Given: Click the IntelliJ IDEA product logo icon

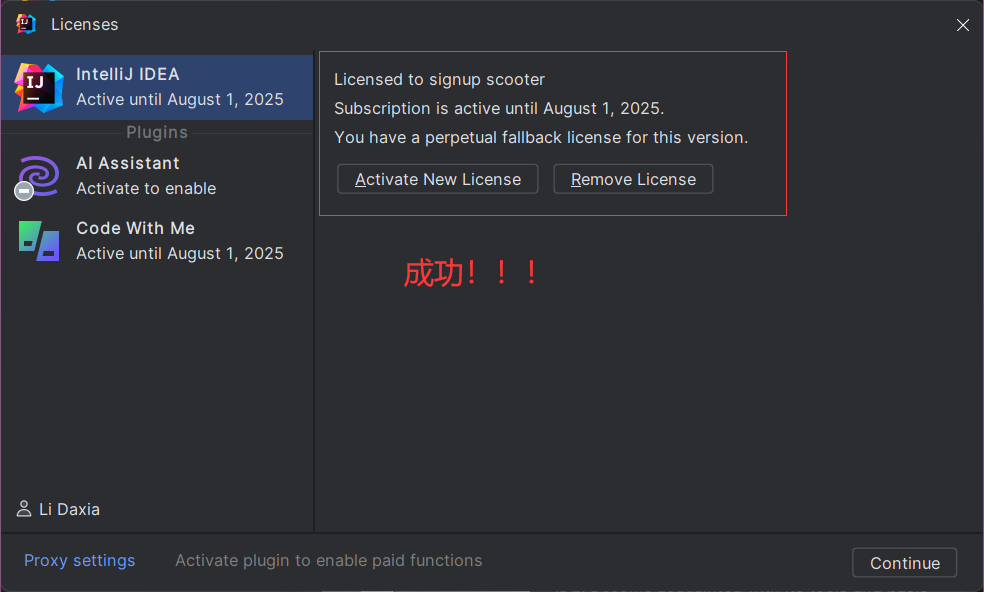Looking at the screenshot, I should tap(39, 87).
